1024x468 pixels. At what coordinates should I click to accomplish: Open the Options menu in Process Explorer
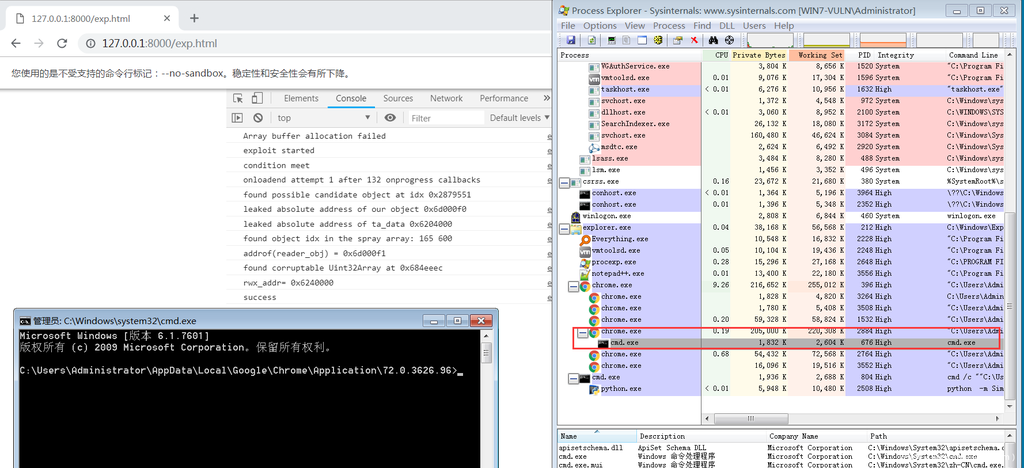pyautogui.click(x=600, y=26)
